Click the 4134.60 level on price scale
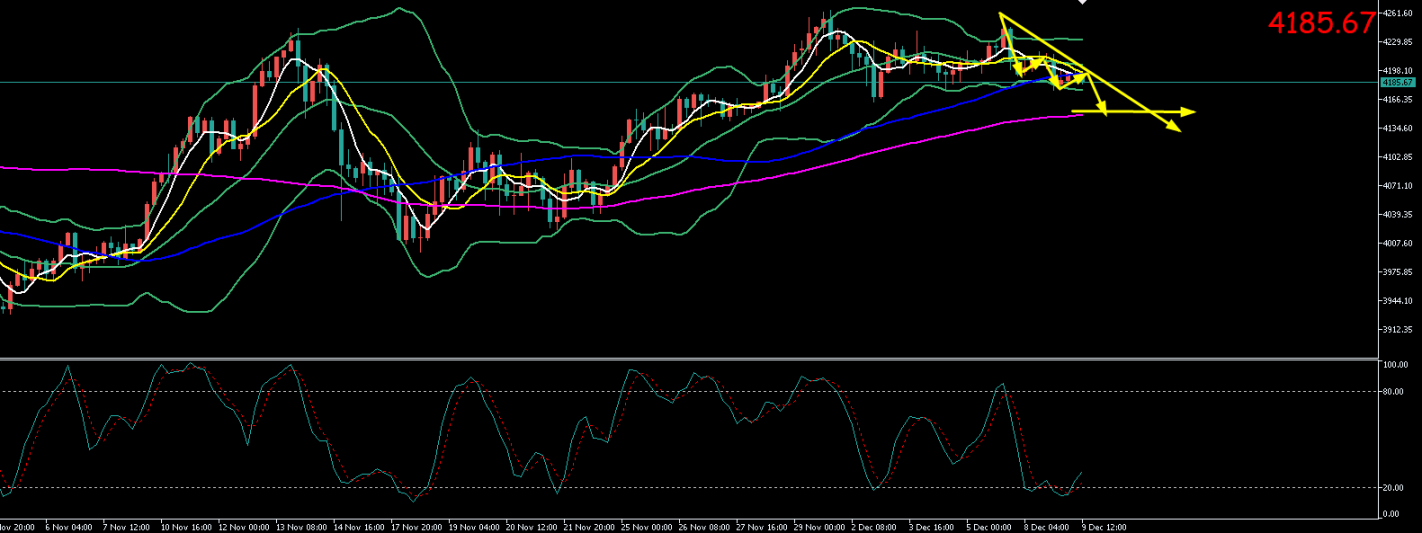The width and height of the screenshot is (1422, 533). tap(1397, 129)
